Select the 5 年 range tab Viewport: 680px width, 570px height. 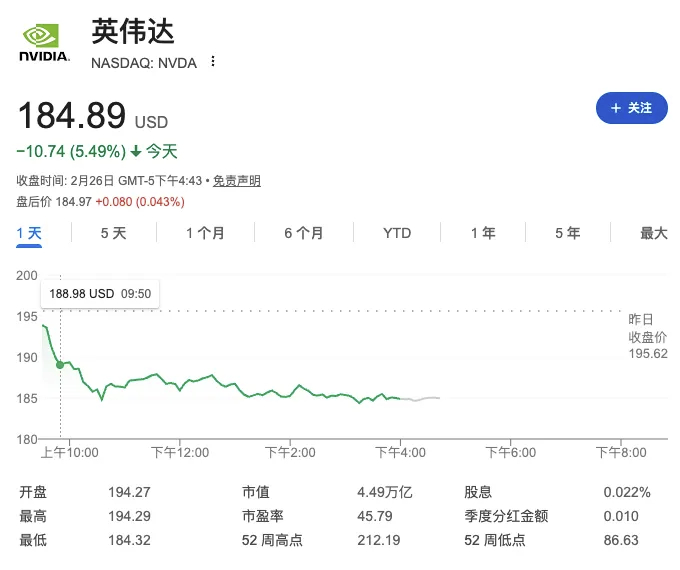(x=568, y=233)
